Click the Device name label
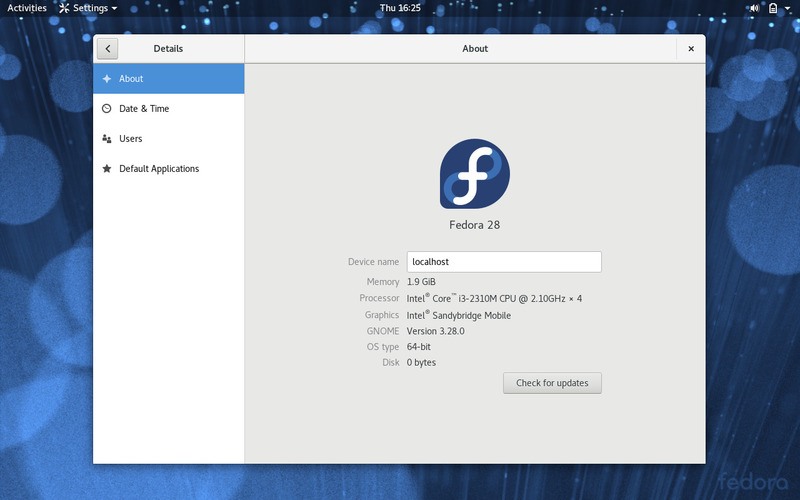The image size is (800, 500). pyautogui.click(x=373, y=262)
